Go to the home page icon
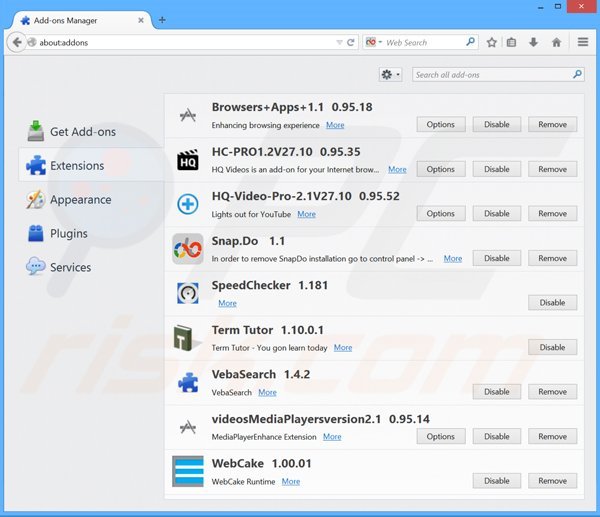The height and width of the screenshot is (517, 600). [x=556, y=42]
